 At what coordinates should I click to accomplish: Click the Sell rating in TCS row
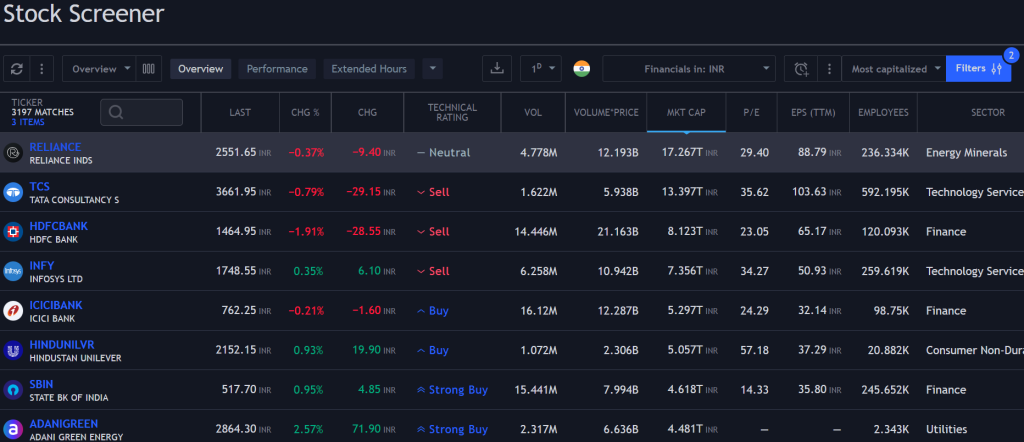433,192
